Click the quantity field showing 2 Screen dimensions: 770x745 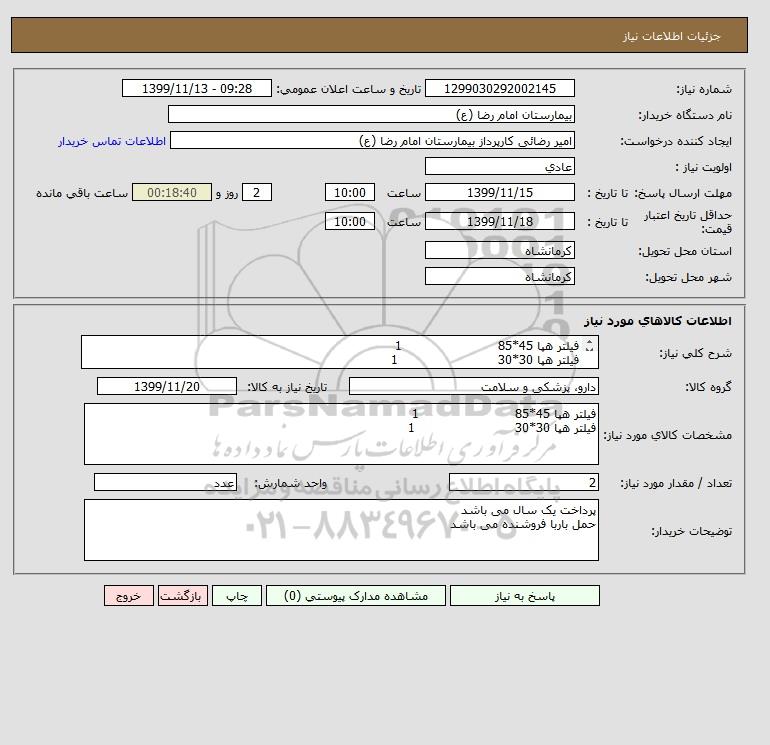coord(523,482)
